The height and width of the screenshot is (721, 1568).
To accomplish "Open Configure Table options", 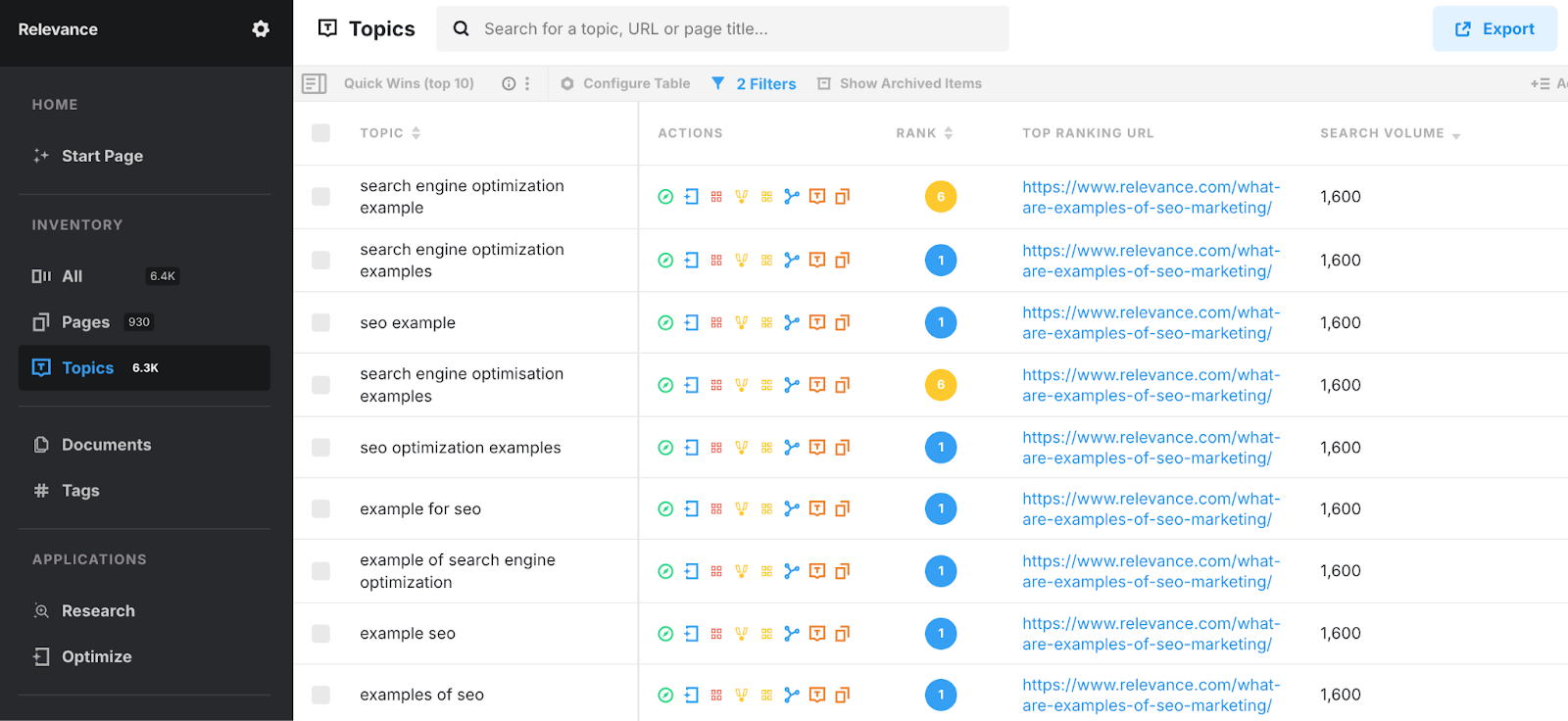I will tap(625, 84).
